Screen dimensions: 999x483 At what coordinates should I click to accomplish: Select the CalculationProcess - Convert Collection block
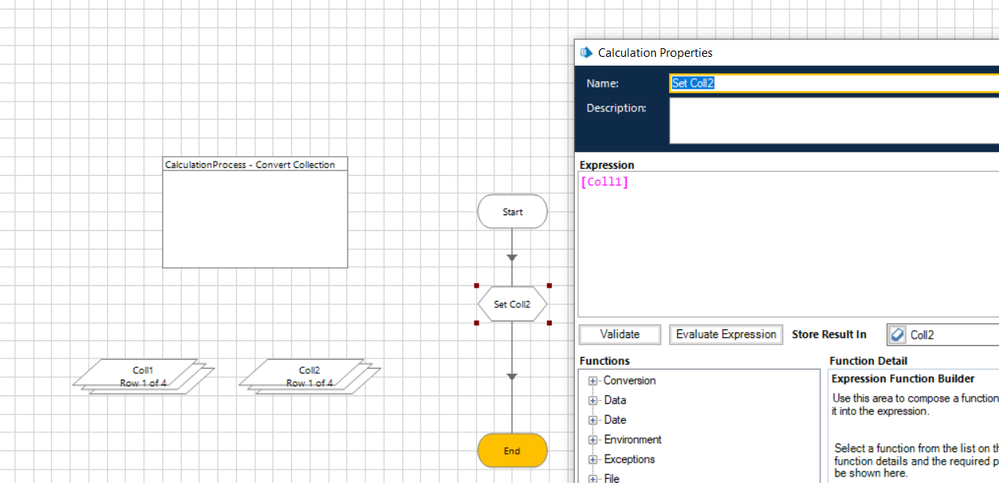pyautogui.click(x=255, y=214)
